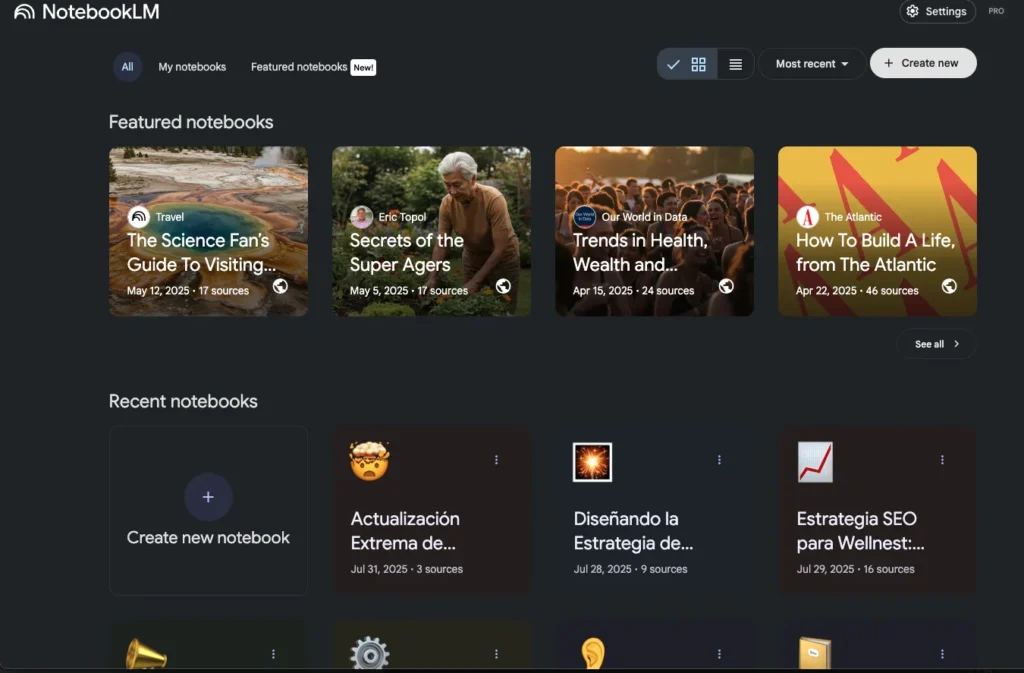The height and width of the screenshot is (673, 1024).
Task: Click the megaphone notebook icon
Action: tap(146, 653)
